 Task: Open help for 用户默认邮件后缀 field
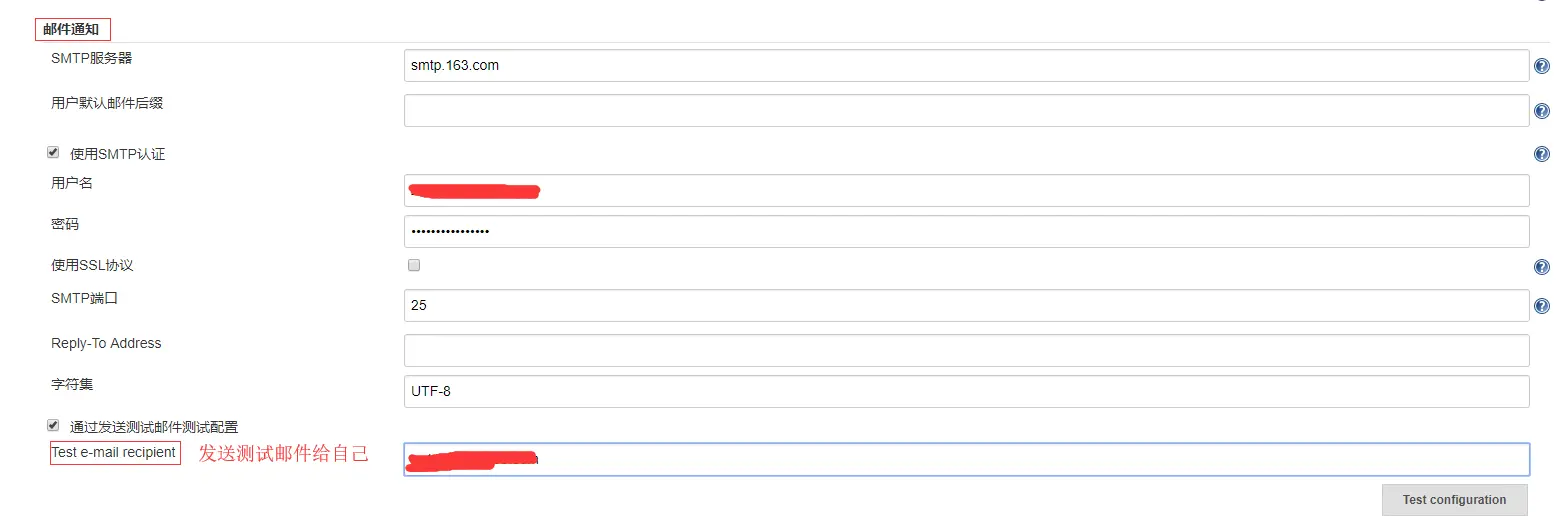[1541, 111]
